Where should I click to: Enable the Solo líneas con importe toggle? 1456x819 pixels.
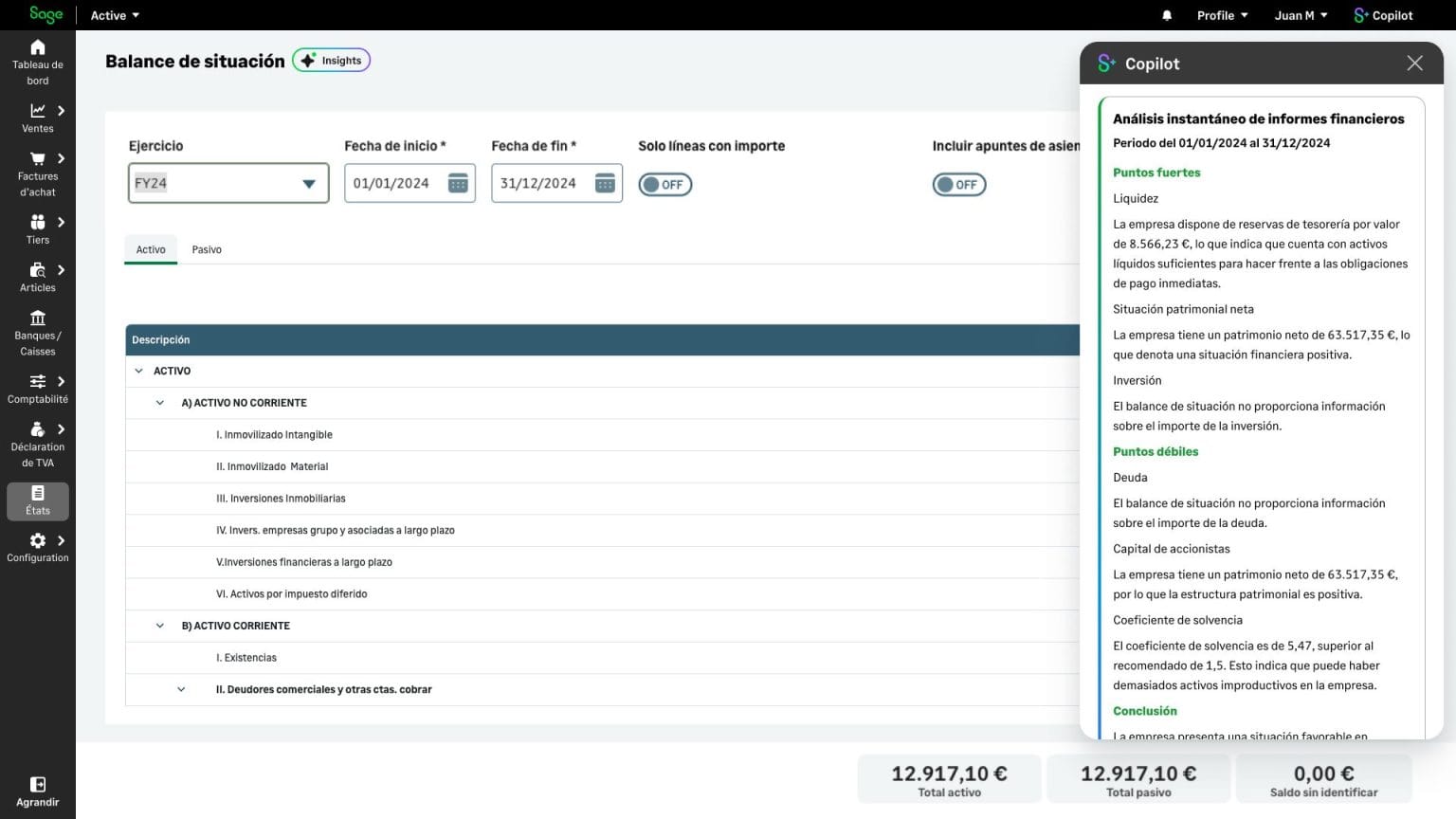point(665,184)
